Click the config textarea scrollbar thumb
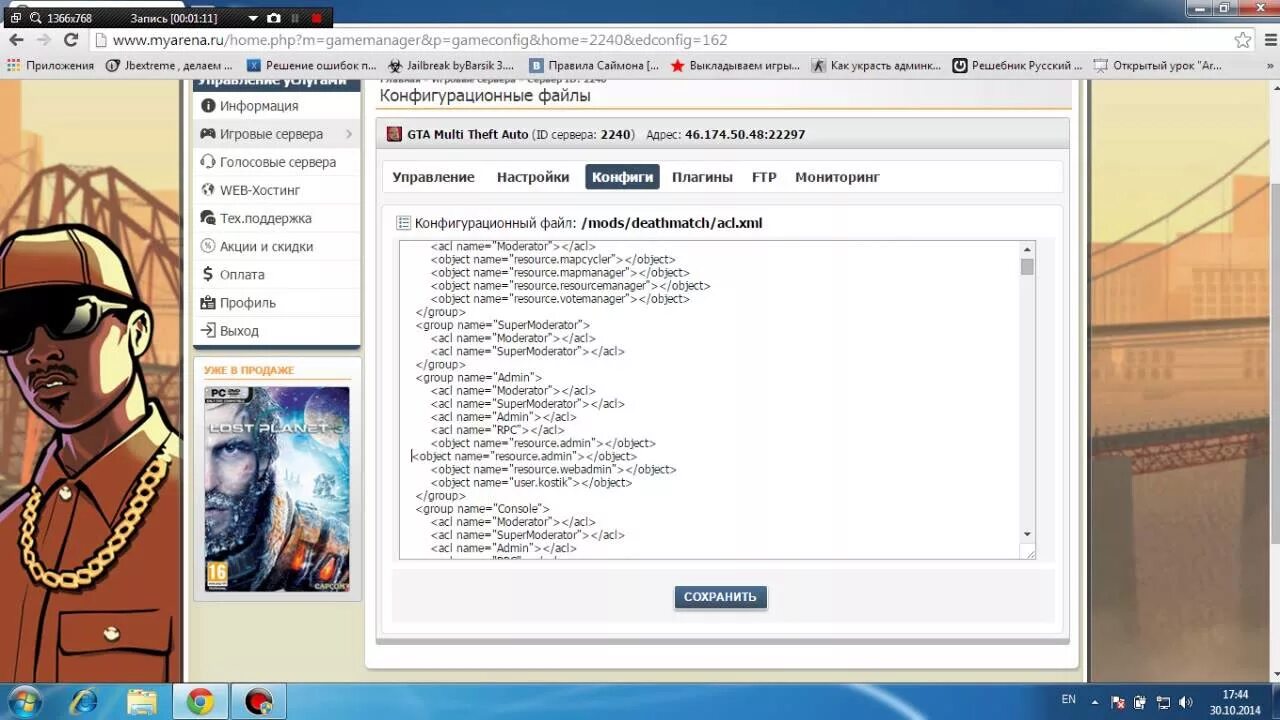Image resolution: width=1280 pixels, height=720 pixels. pyautogui.click(x=1027, y=266)
